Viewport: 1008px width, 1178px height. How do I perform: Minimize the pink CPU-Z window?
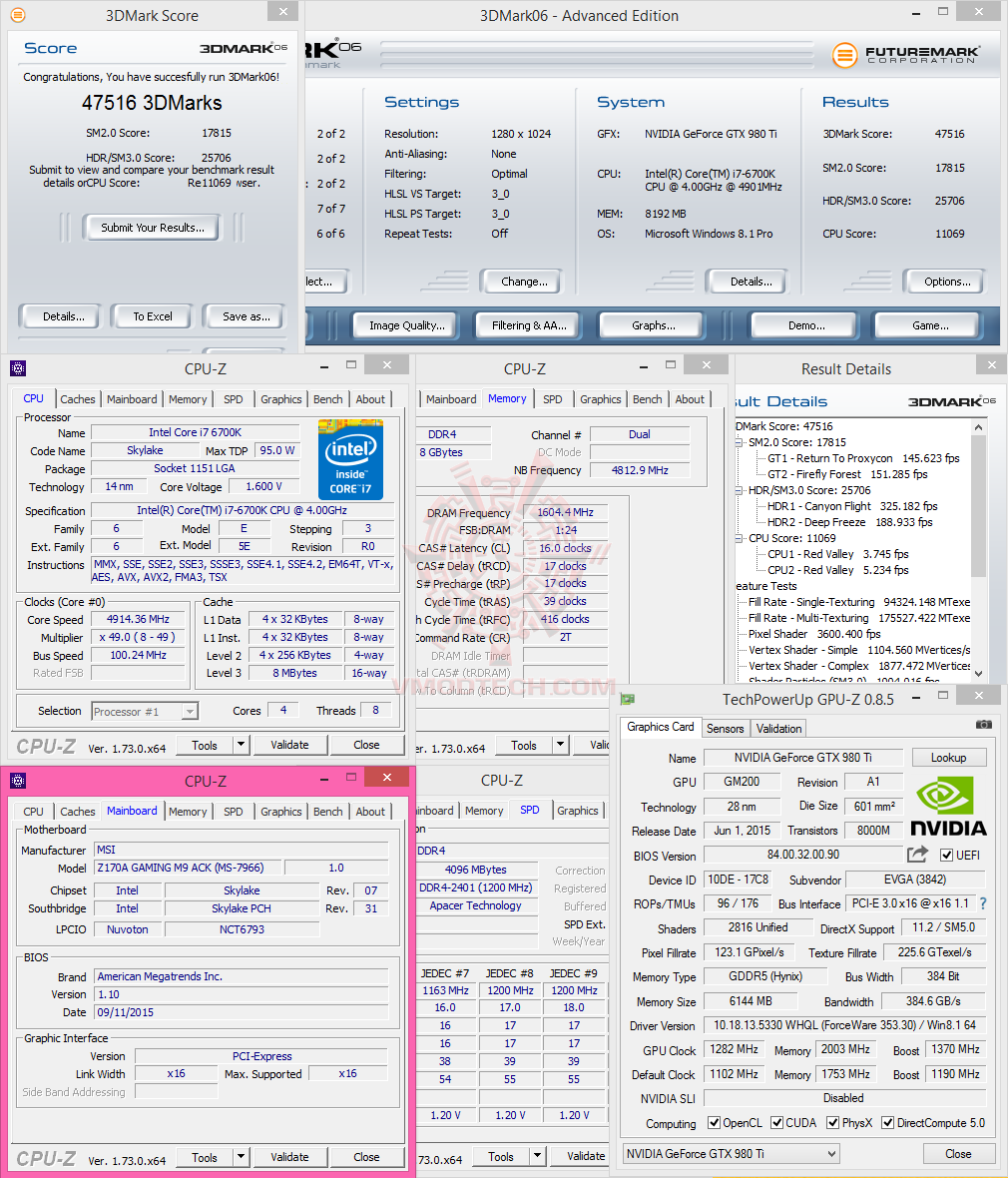pyautogui.click(x=323, y=779)
